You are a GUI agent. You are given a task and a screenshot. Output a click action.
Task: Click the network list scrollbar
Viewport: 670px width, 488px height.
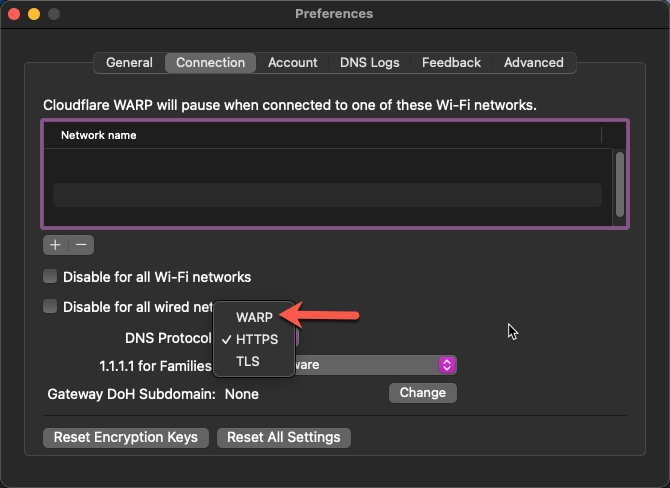coord(620,185)
